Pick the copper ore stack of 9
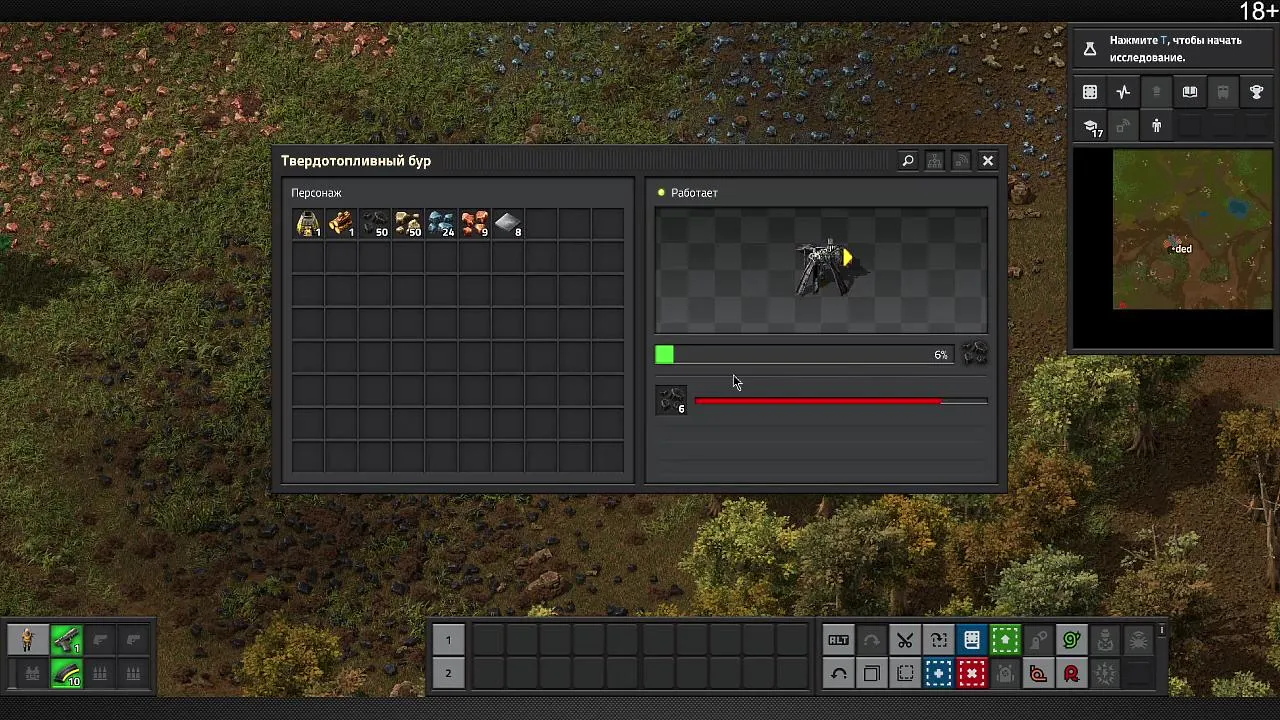This screenshot has height=720, width=1280. click(475, 224)
